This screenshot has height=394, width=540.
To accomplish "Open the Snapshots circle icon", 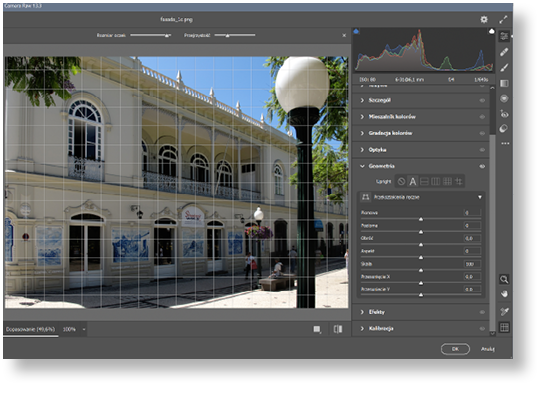I will tap(504, 128).
